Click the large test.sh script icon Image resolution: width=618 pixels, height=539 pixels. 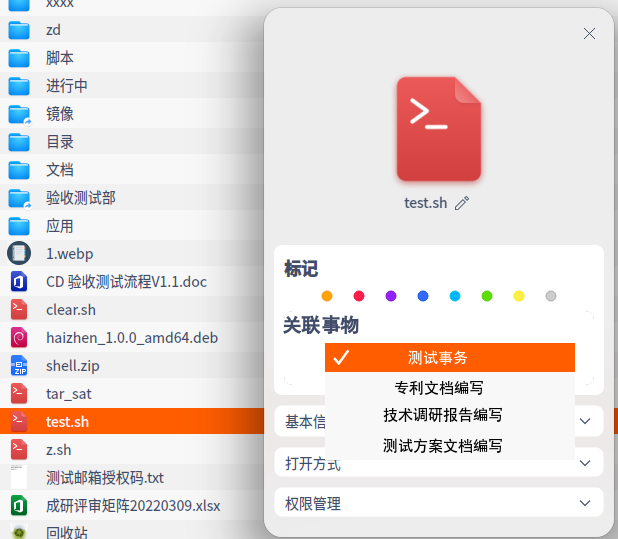click(x=438, y=129)
